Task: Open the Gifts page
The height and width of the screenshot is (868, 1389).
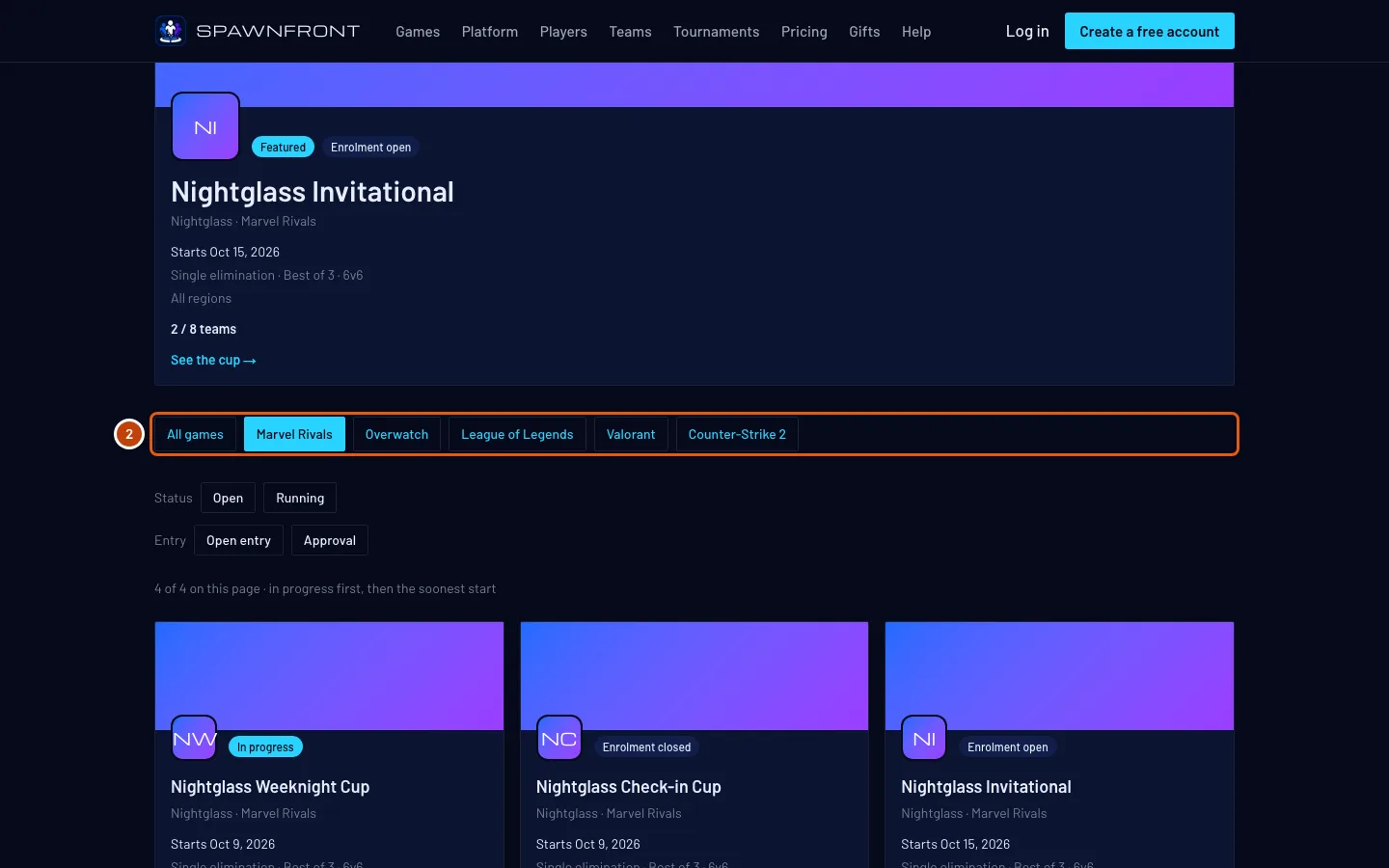Action: 864,32
